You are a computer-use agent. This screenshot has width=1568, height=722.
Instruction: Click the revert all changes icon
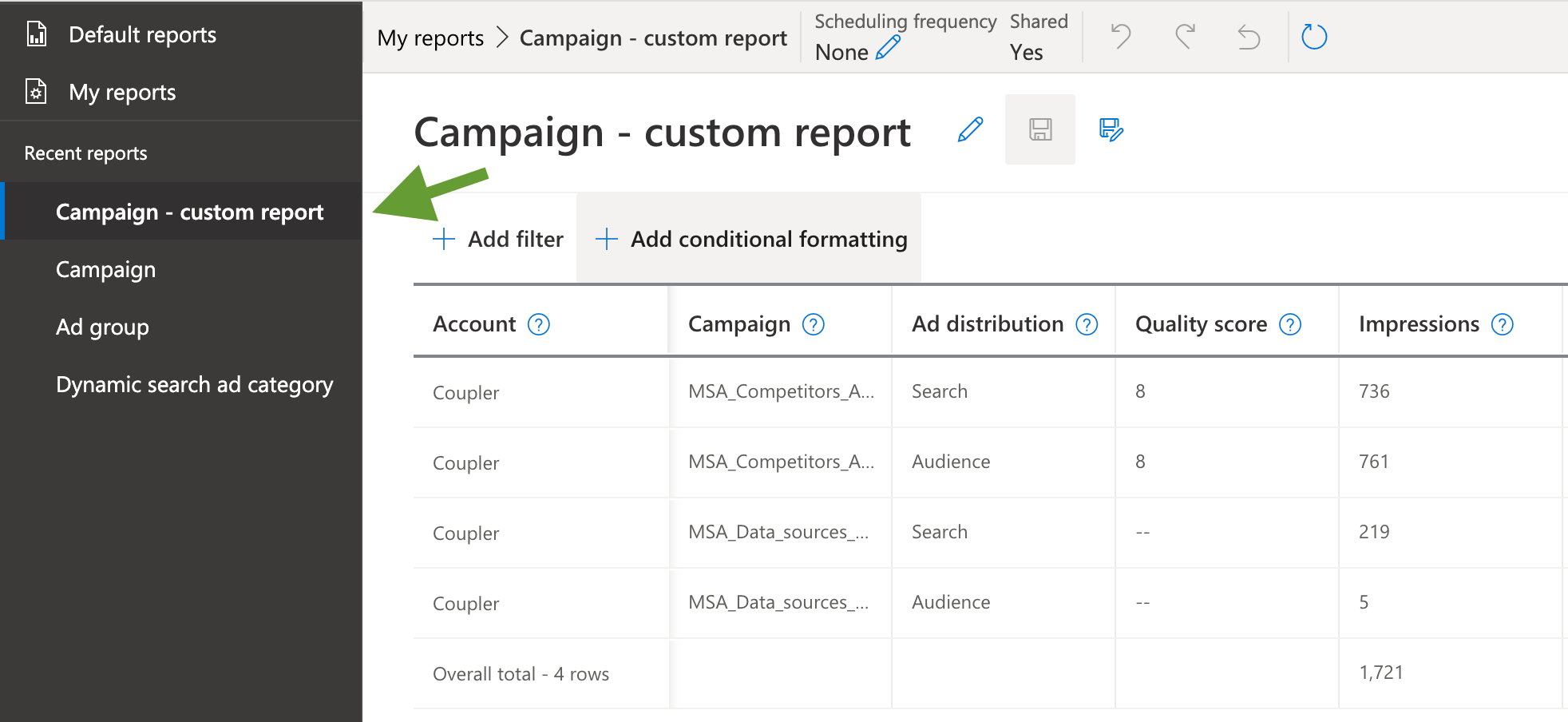coord(1249,37)
